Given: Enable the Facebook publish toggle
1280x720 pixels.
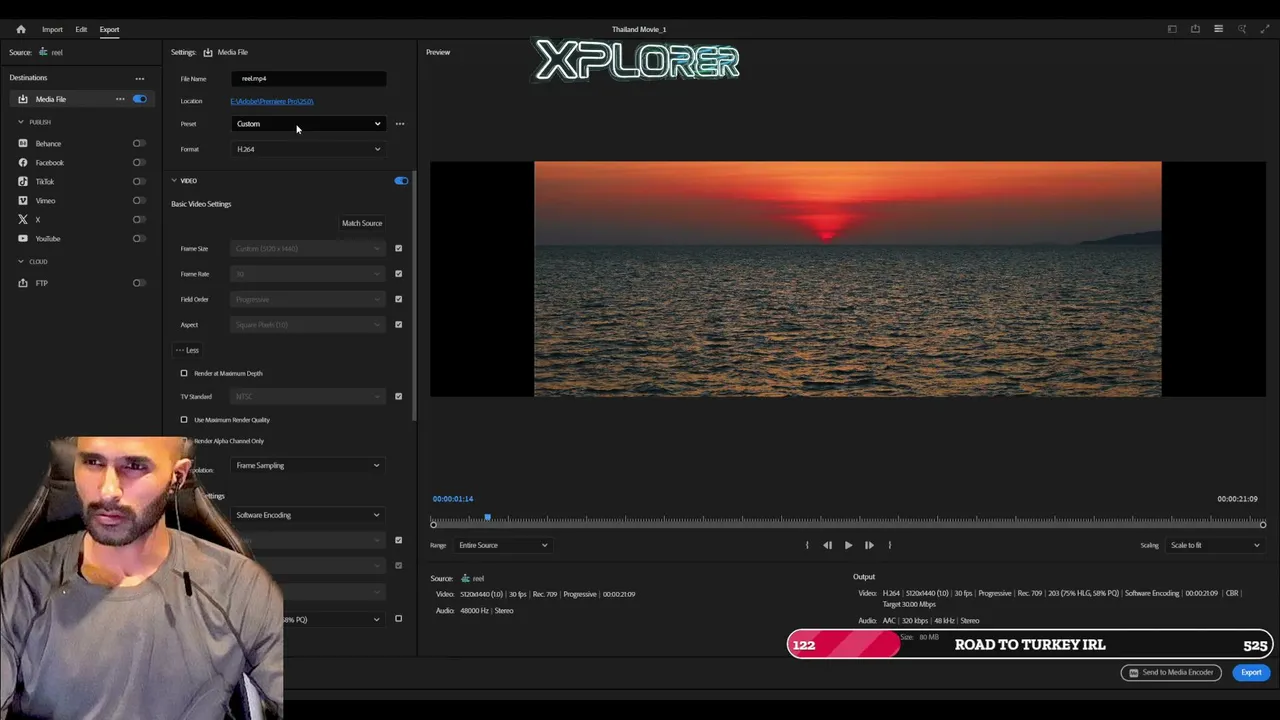Looking at the screenshot, I should point(139,162).
